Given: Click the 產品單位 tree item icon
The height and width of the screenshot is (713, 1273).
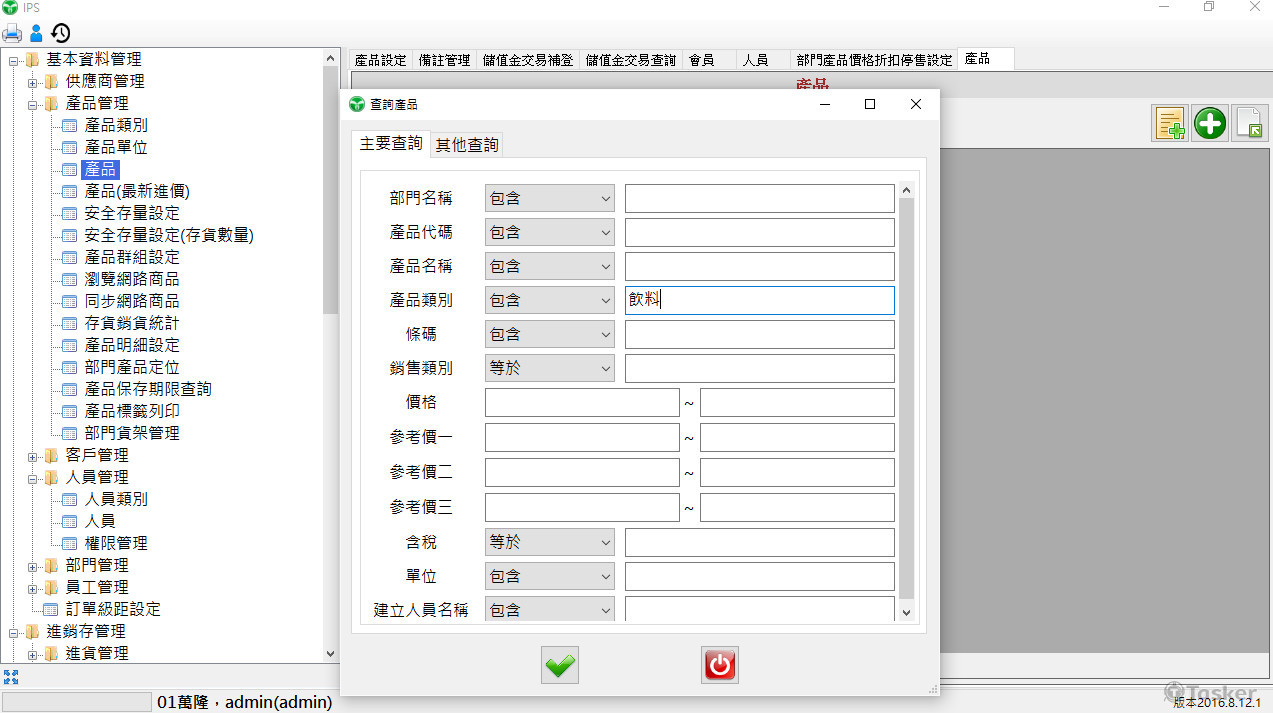Looking at the screenshot, I should coord(69,147).
